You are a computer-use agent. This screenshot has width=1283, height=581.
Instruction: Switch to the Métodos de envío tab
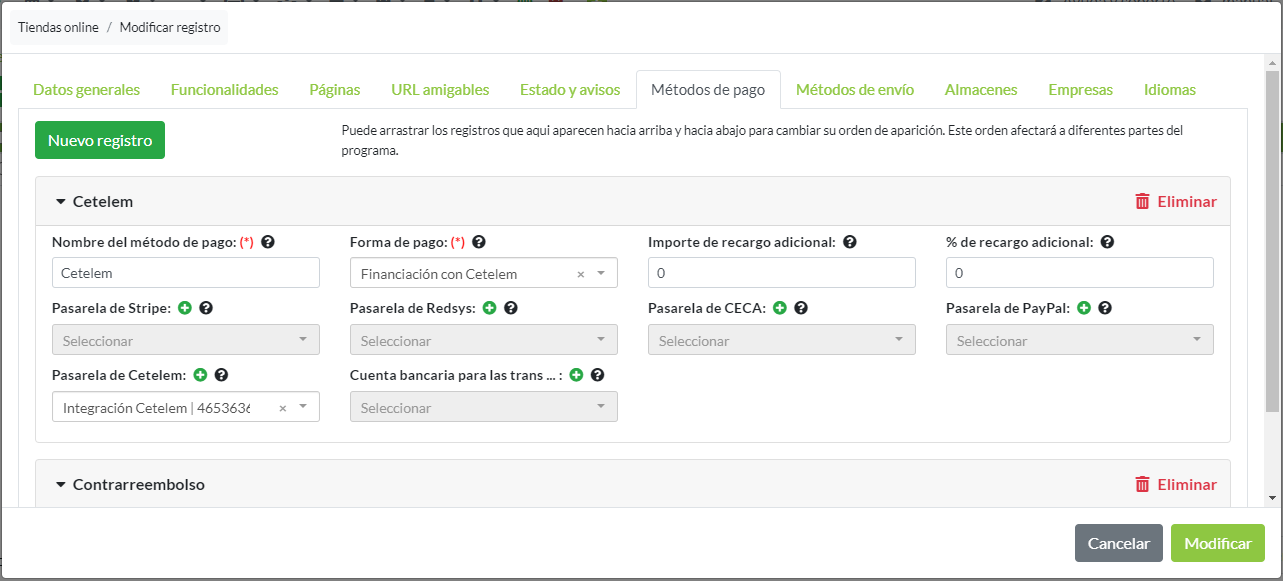854,90
